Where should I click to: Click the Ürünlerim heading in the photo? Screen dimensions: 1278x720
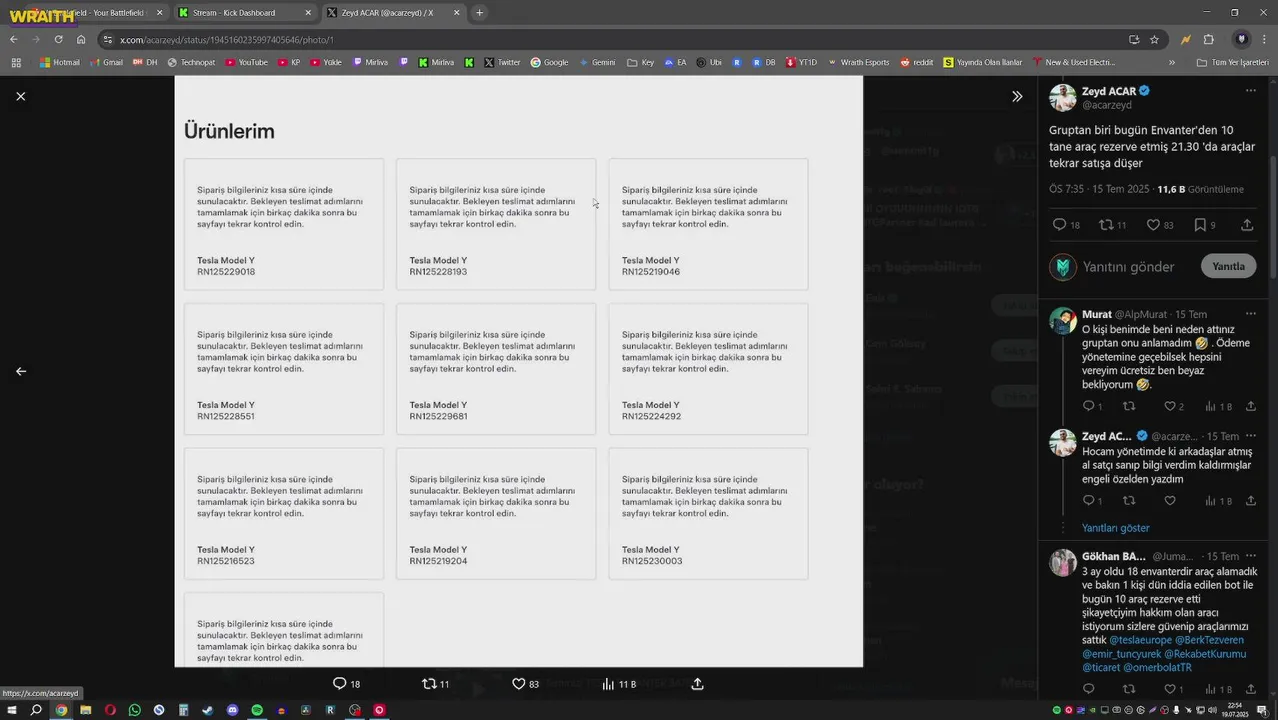click(229, 131)
